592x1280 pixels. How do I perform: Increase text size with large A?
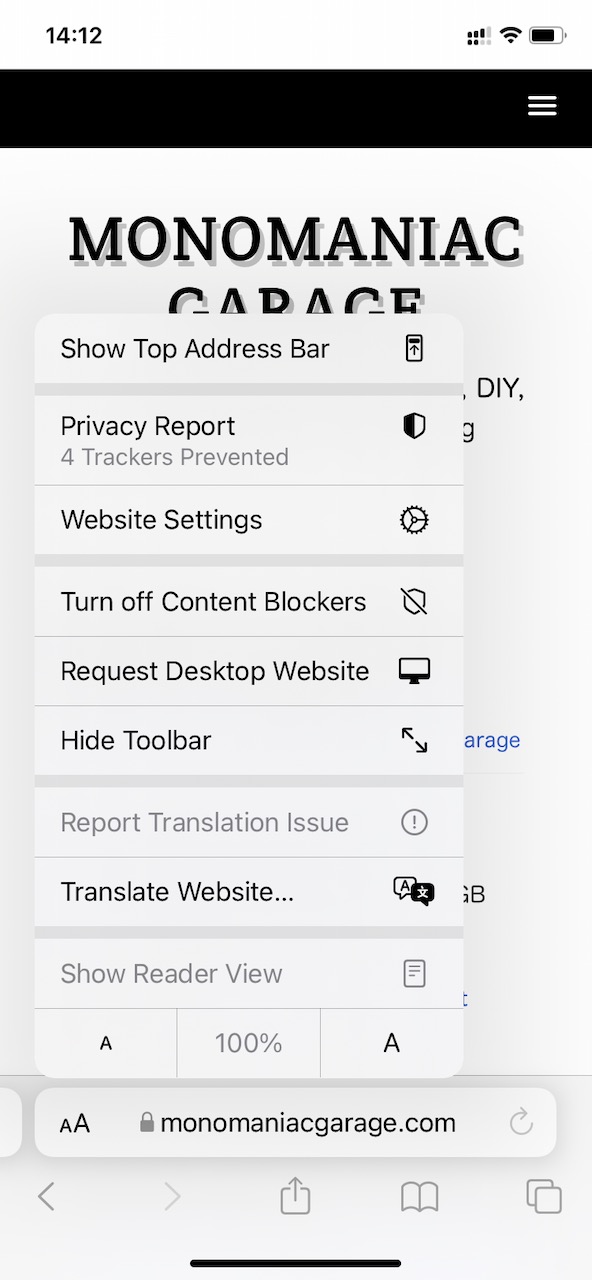pos(392,1043)
